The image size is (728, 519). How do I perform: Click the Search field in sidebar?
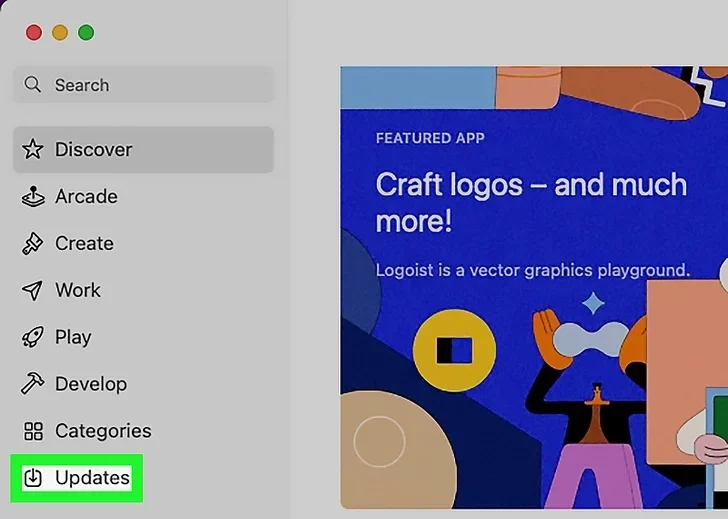pos(143,84)
